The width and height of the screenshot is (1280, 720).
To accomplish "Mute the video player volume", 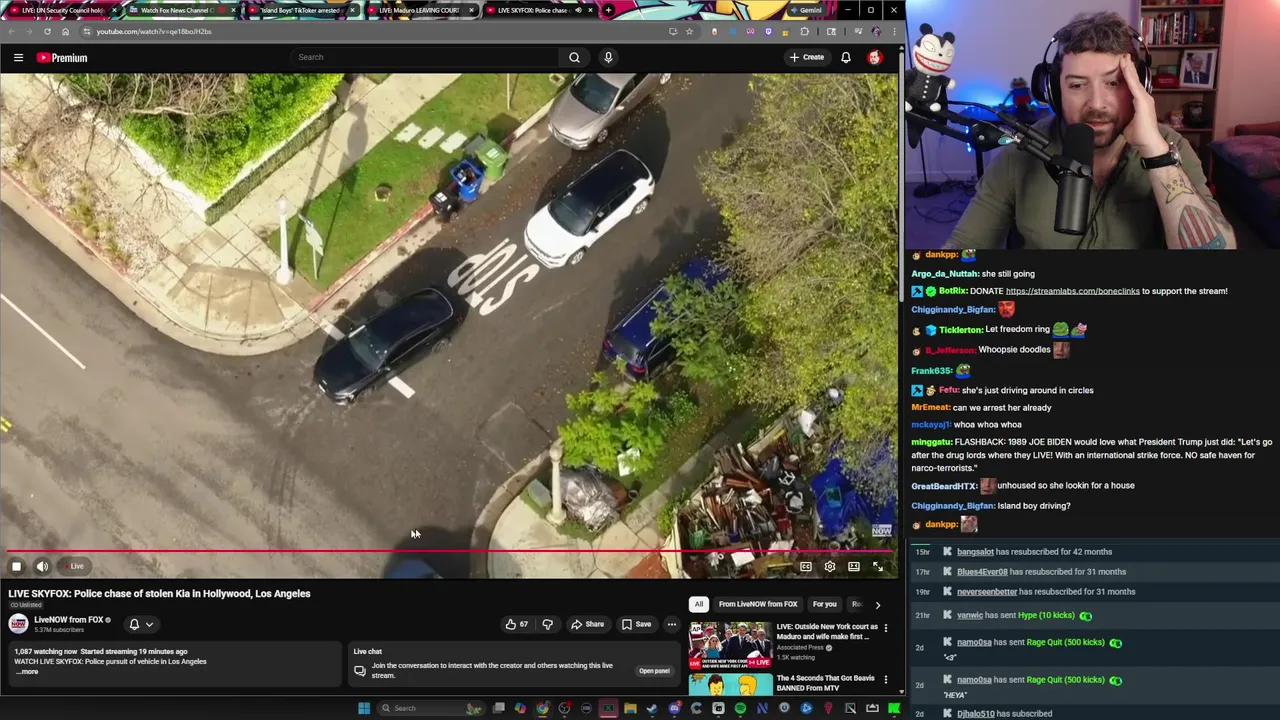I will coord(42,566).
